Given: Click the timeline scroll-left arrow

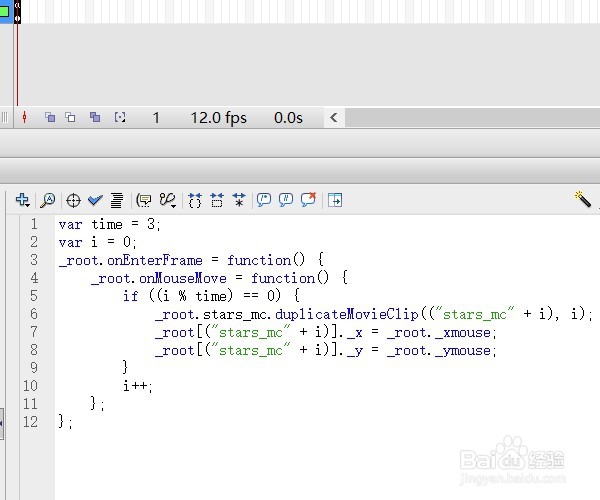Looking at the screenshot, I should (x=334, y=117).
